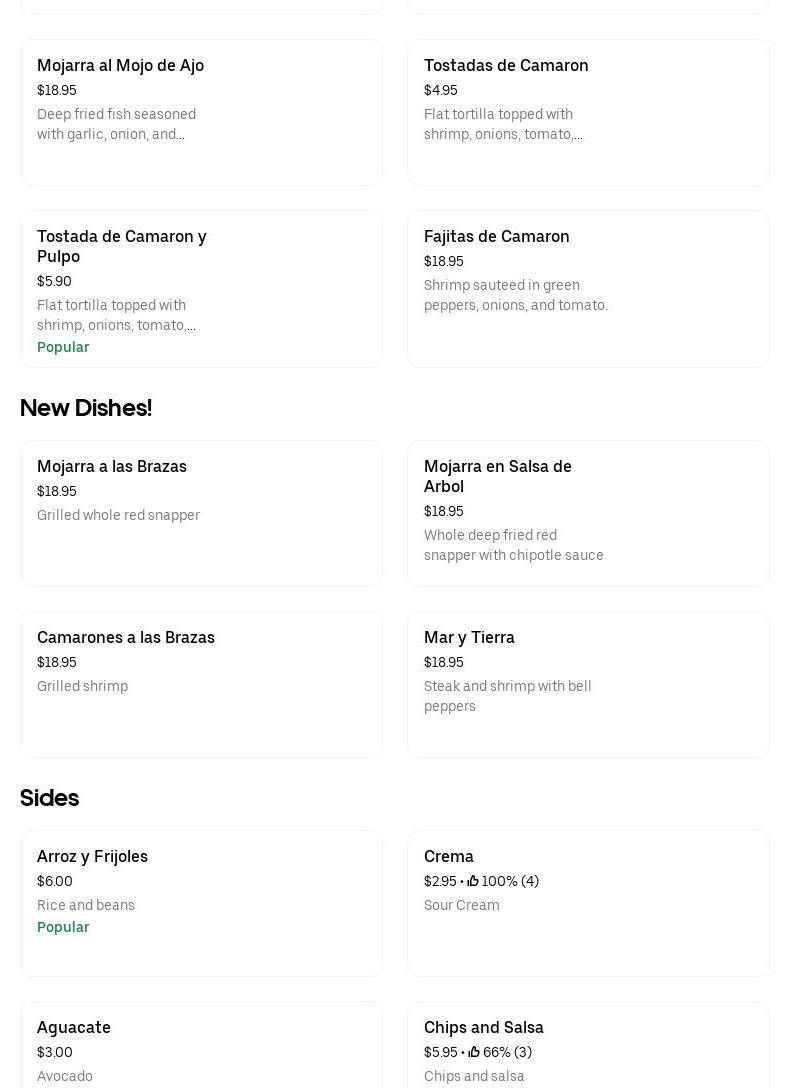Screen dimensions: 804x1088
Task: Open the Camarones a las Brazas card
Action: click(x=126, y=638)
